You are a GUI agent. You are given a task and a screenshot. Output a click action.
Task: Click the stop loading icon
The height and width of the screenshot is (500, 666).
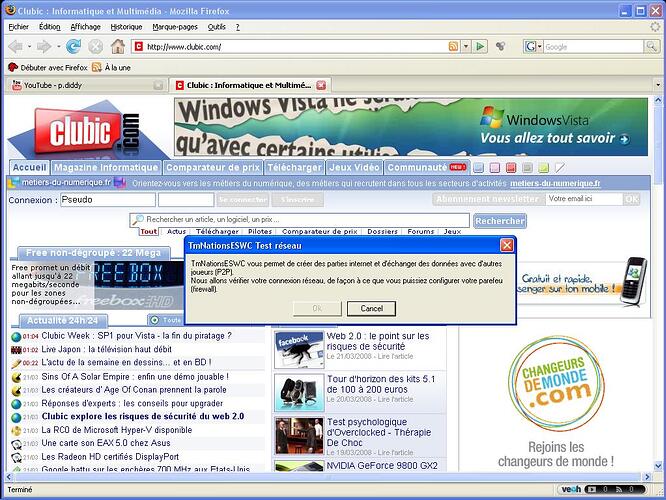95,46
